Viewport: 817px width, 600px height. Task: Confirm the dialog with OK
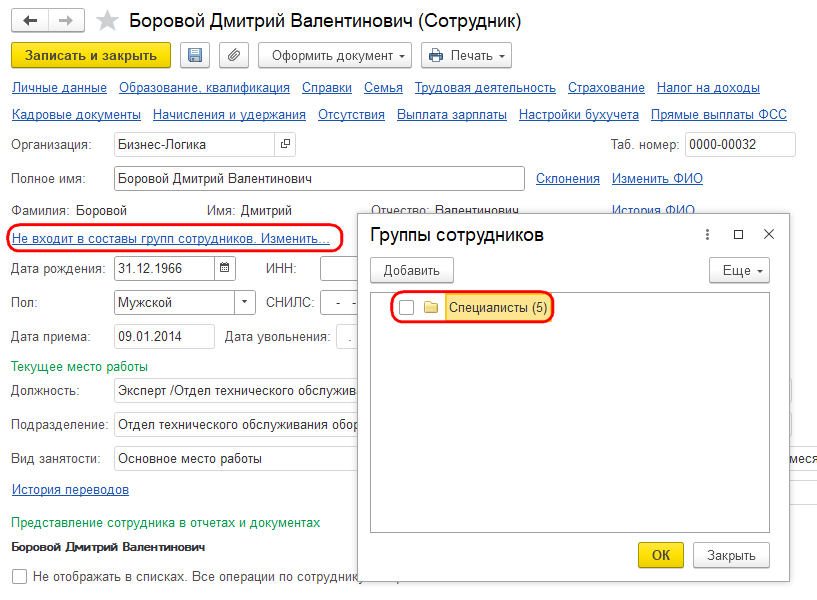(x=661, y=555)
